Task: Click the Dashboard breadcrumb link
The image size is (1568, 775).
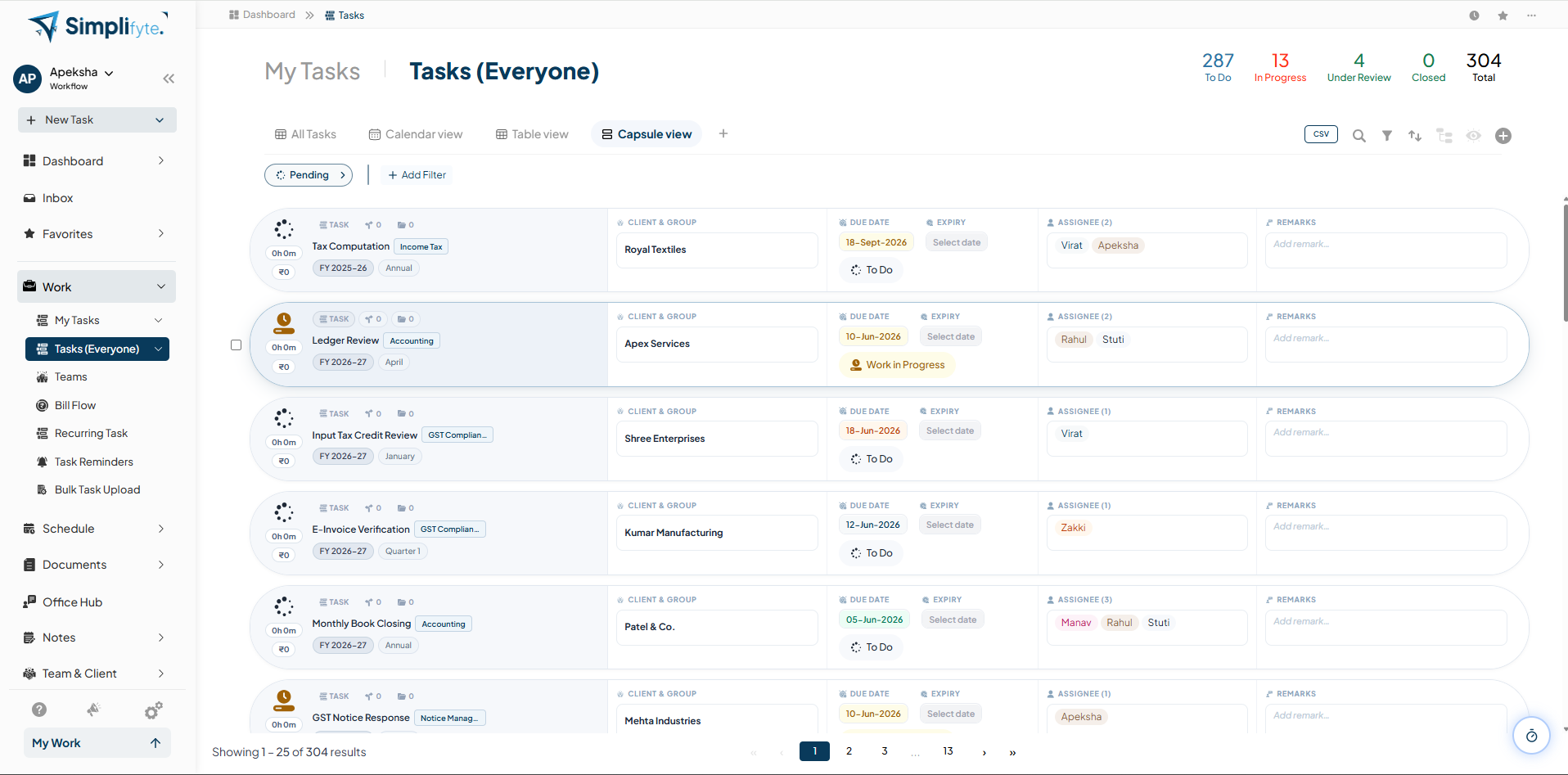Action: (x=262, y=15)
